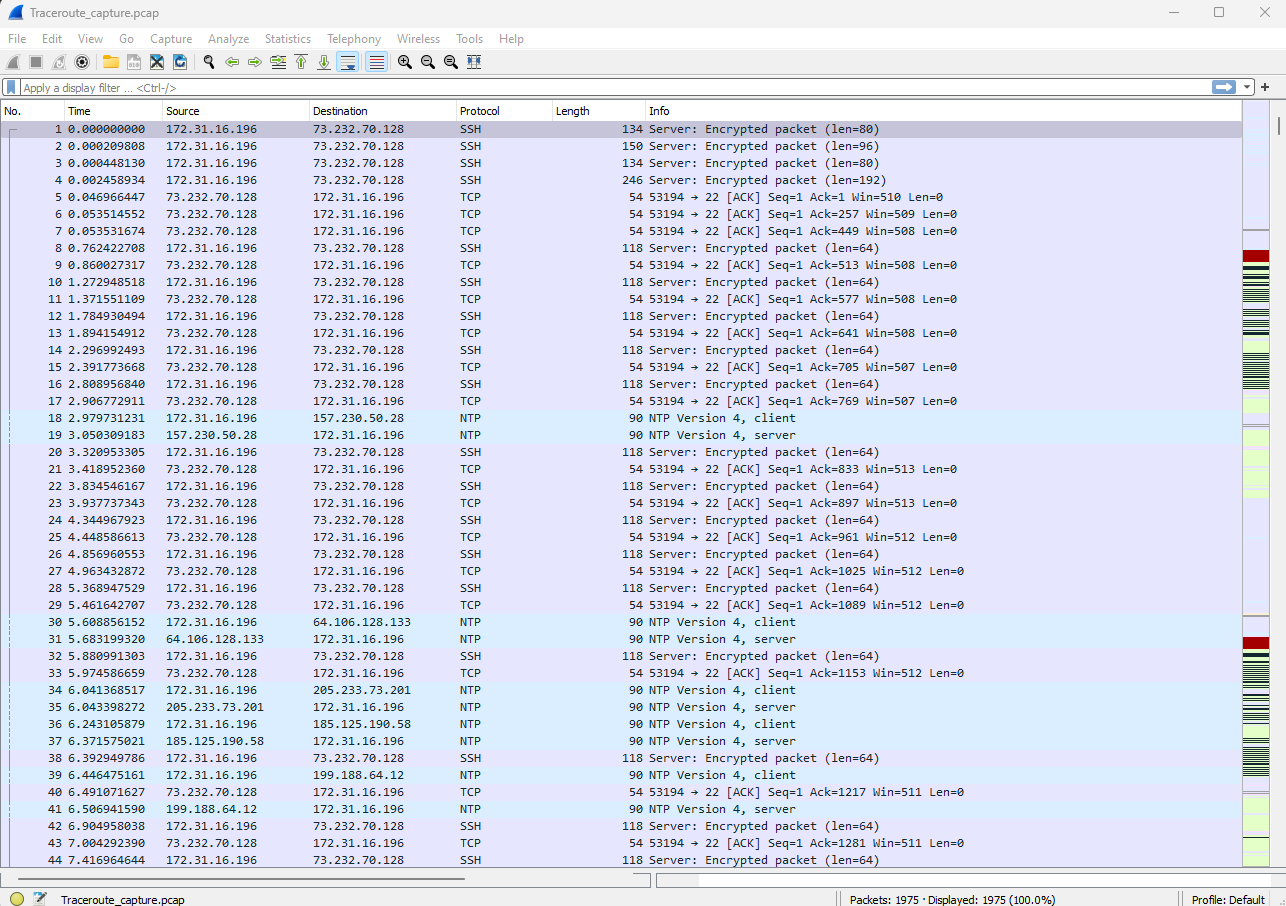This screenshot has width=1286, height=906.
Task: Open the File menu
Action: (17, 39)
